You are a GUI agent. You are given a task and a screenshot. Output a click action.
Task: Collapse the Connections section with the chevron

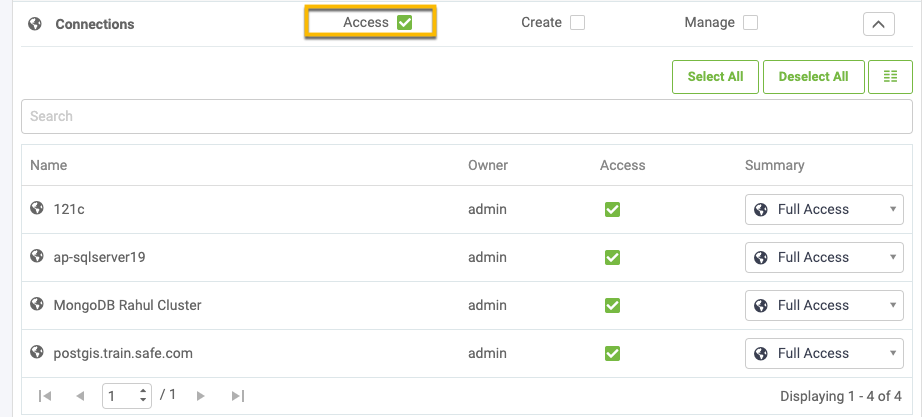click(878, 23)
